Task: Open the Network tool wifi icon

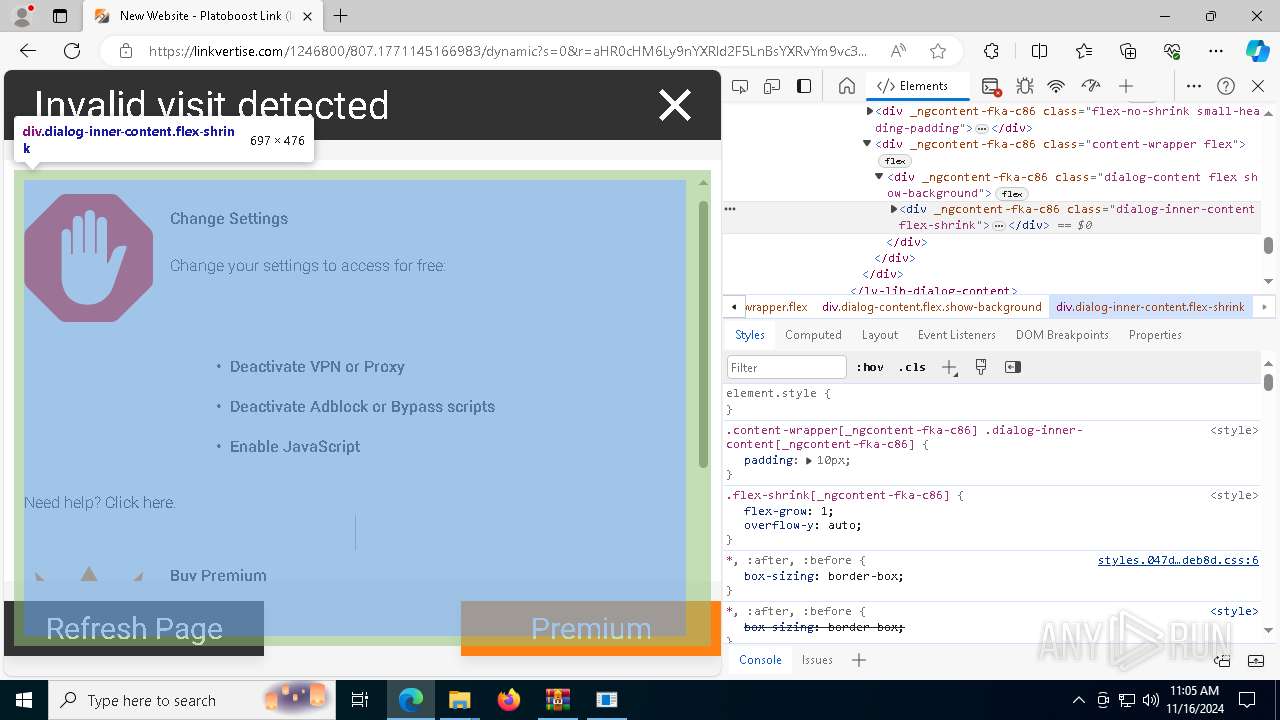Action: click(x=1056, y=86)
